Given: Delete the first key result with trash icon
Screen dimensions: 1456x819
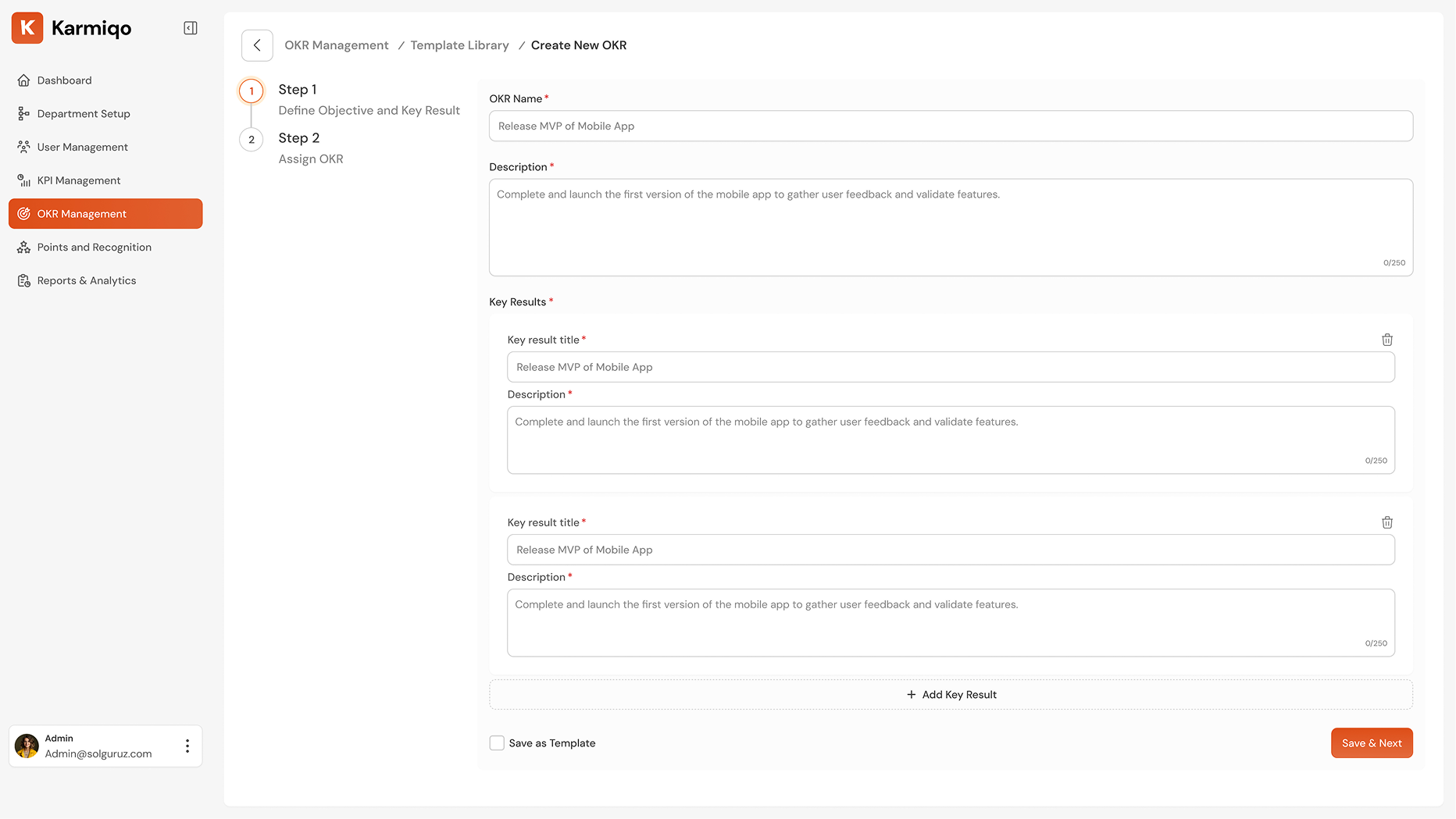Looking at the screenshot, I should (1387, 340).
